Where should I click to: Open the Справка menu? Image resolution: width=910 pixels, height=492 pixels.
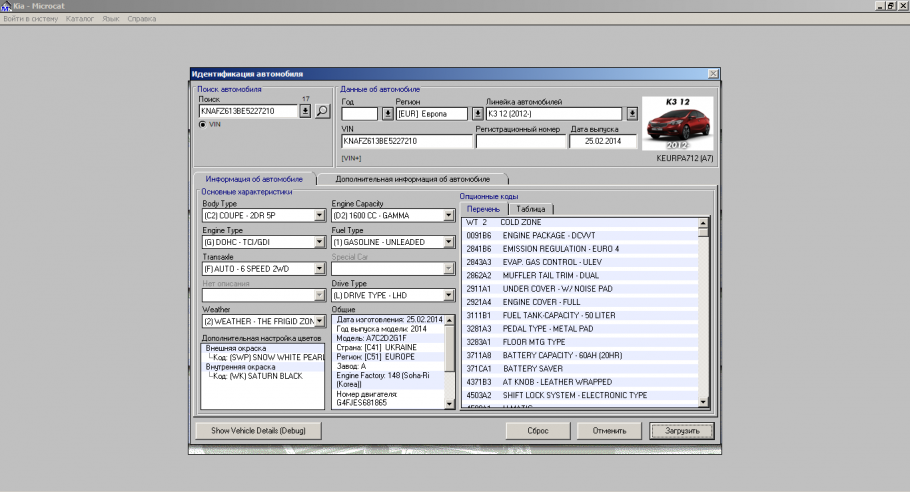(142, 19)
